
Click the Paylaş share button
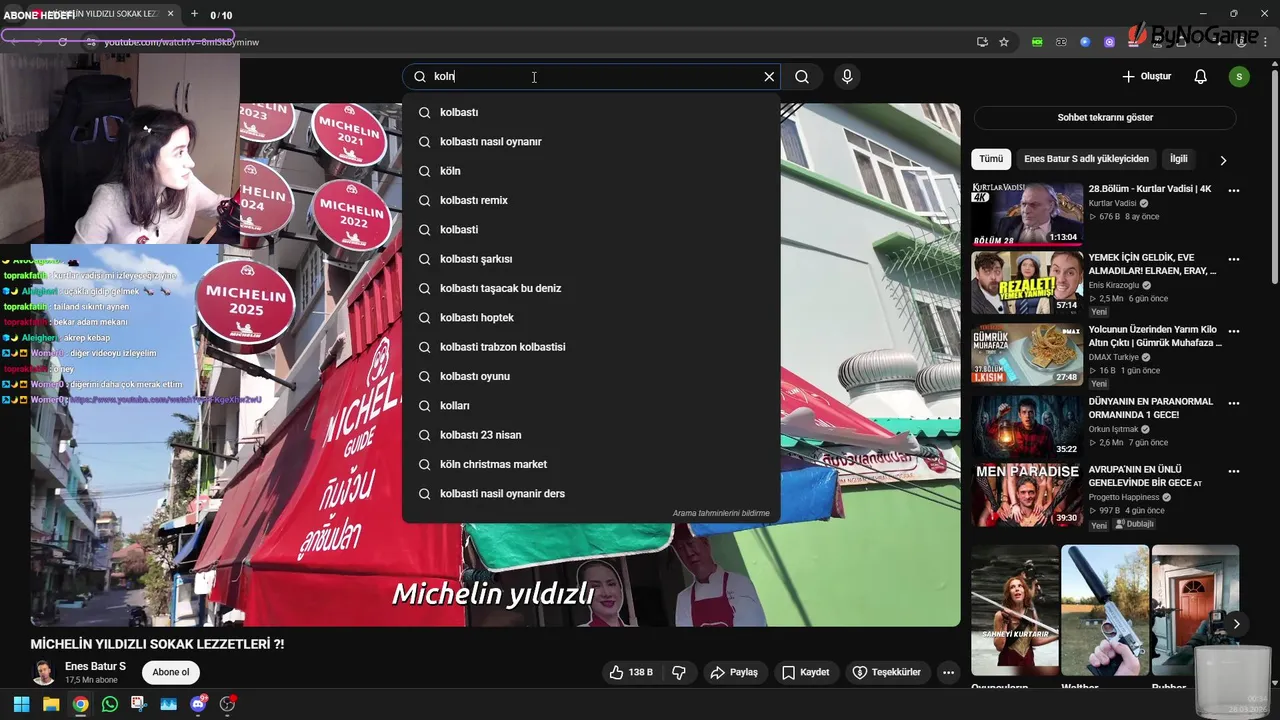(735, 672)
